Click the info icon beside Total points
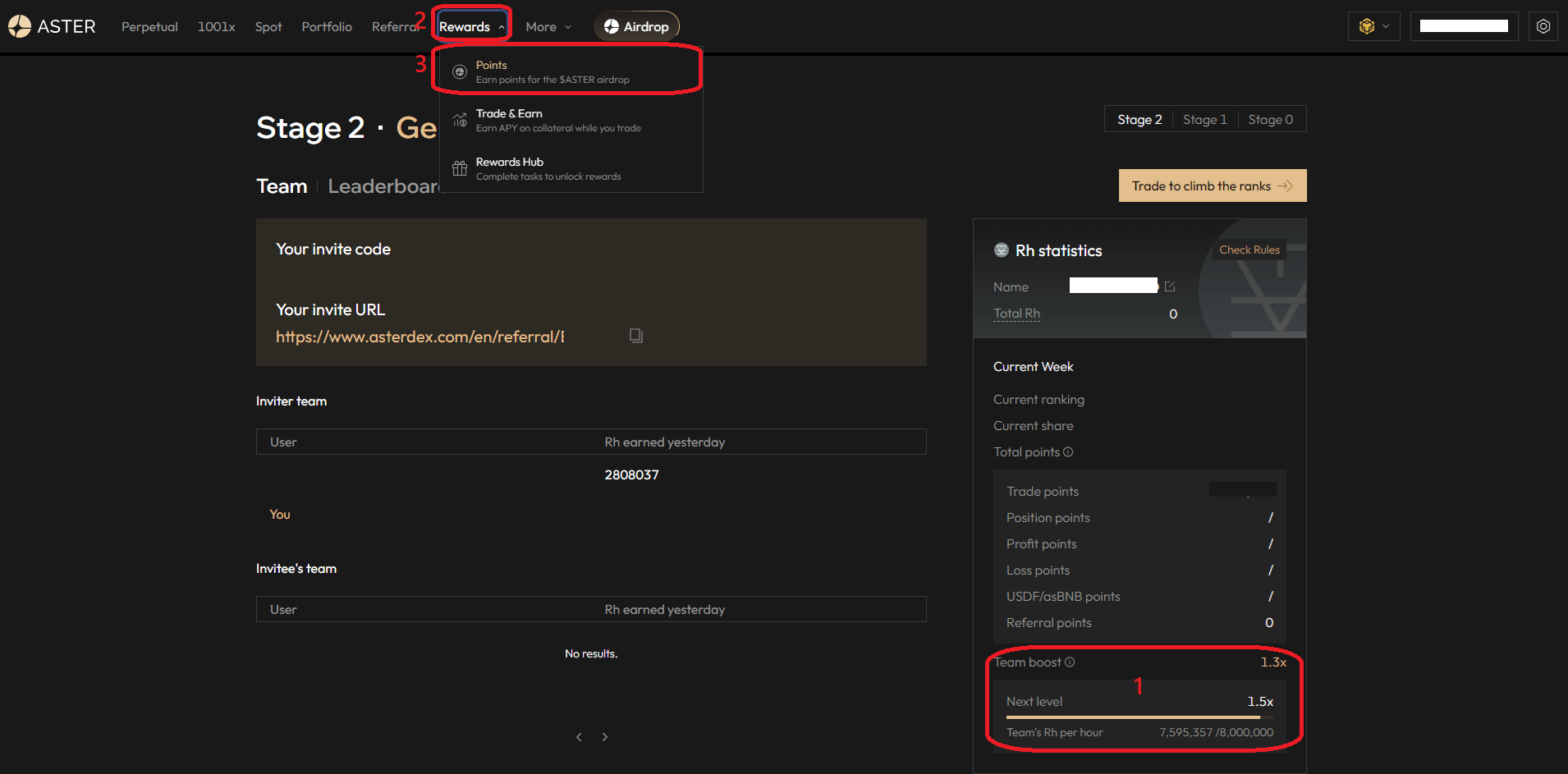The width and height of the screenshot is (1568, 774). pos(1068,452)
